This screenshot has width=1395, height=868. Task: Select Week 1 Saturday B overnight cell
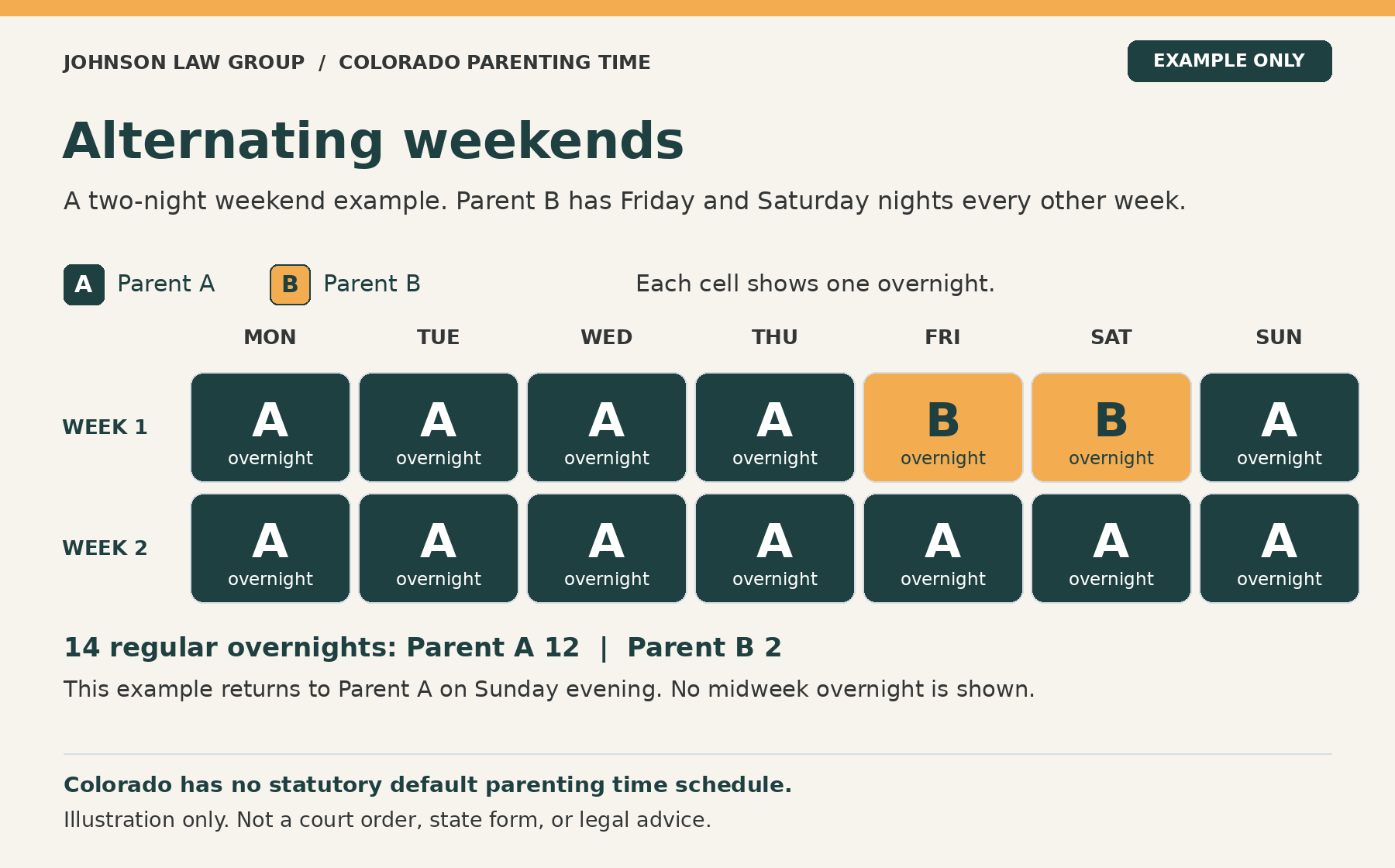1111,427
